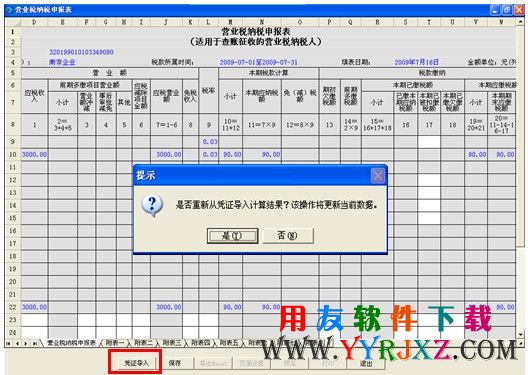Select row header 9
This screenshot has width=528, height=375.
coord(13,142)
